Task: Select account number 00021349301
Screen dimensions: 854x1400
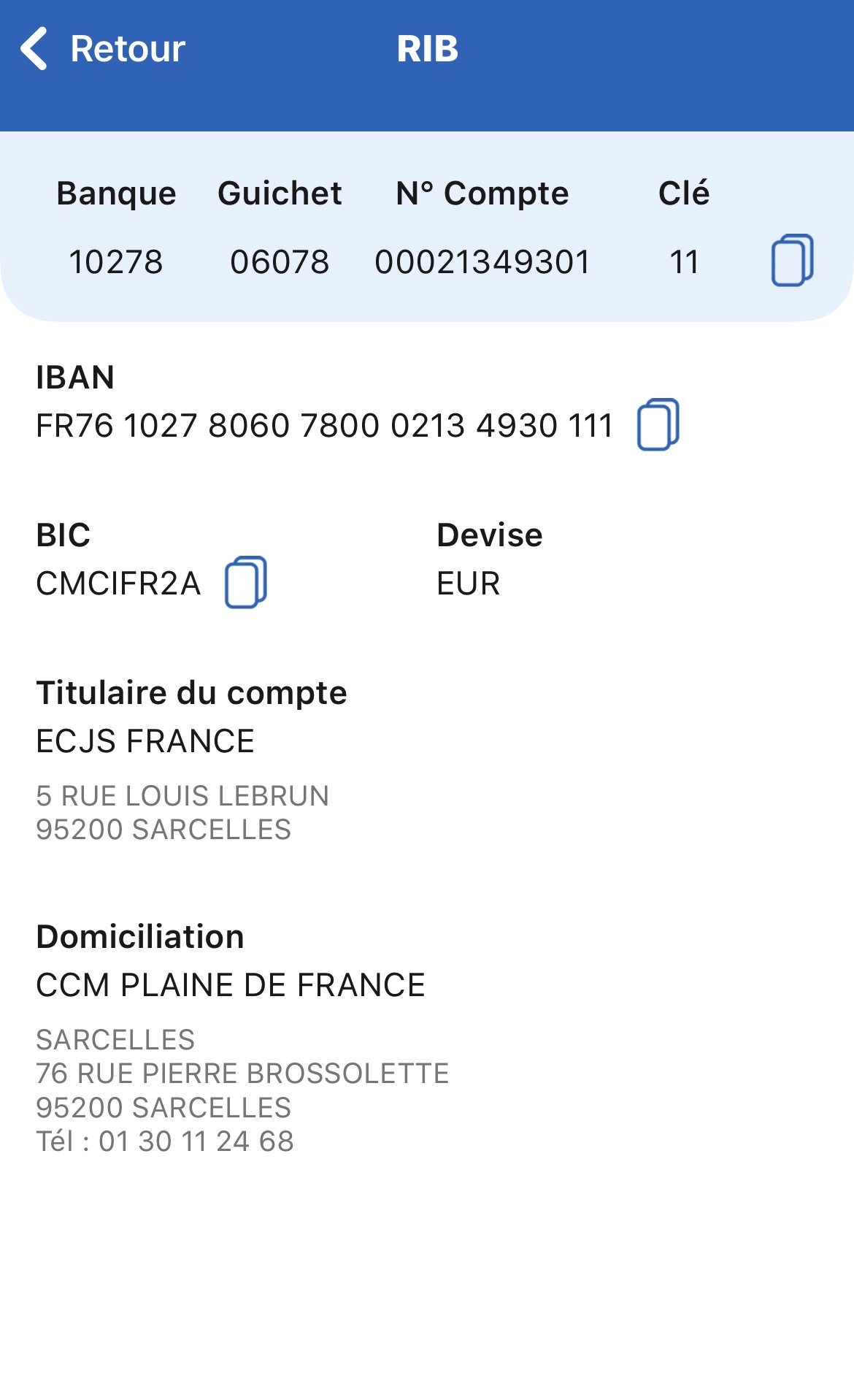Action: coord(482,261)
